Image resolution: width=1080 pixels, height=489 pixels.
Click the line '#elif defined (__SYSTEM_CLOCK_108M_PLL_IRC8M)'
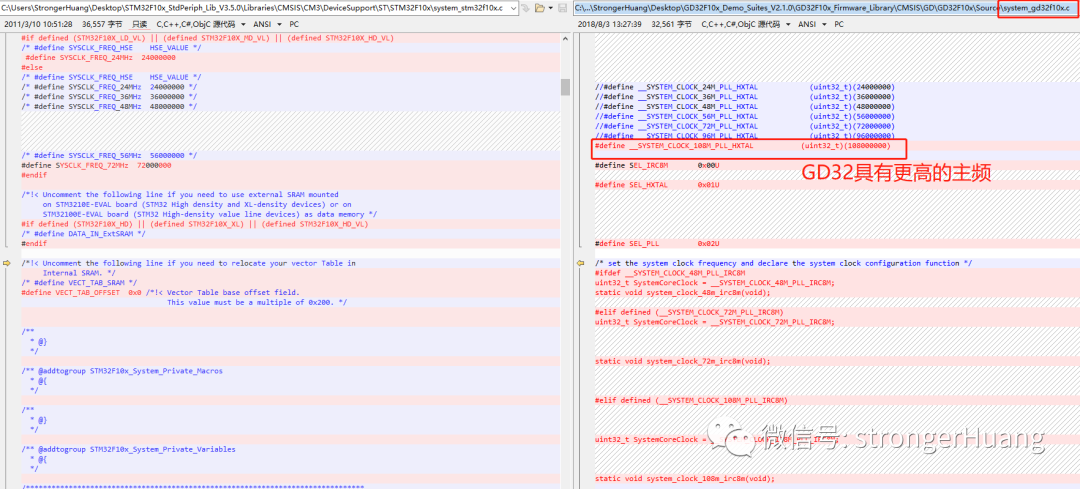(x=692, y=400)
